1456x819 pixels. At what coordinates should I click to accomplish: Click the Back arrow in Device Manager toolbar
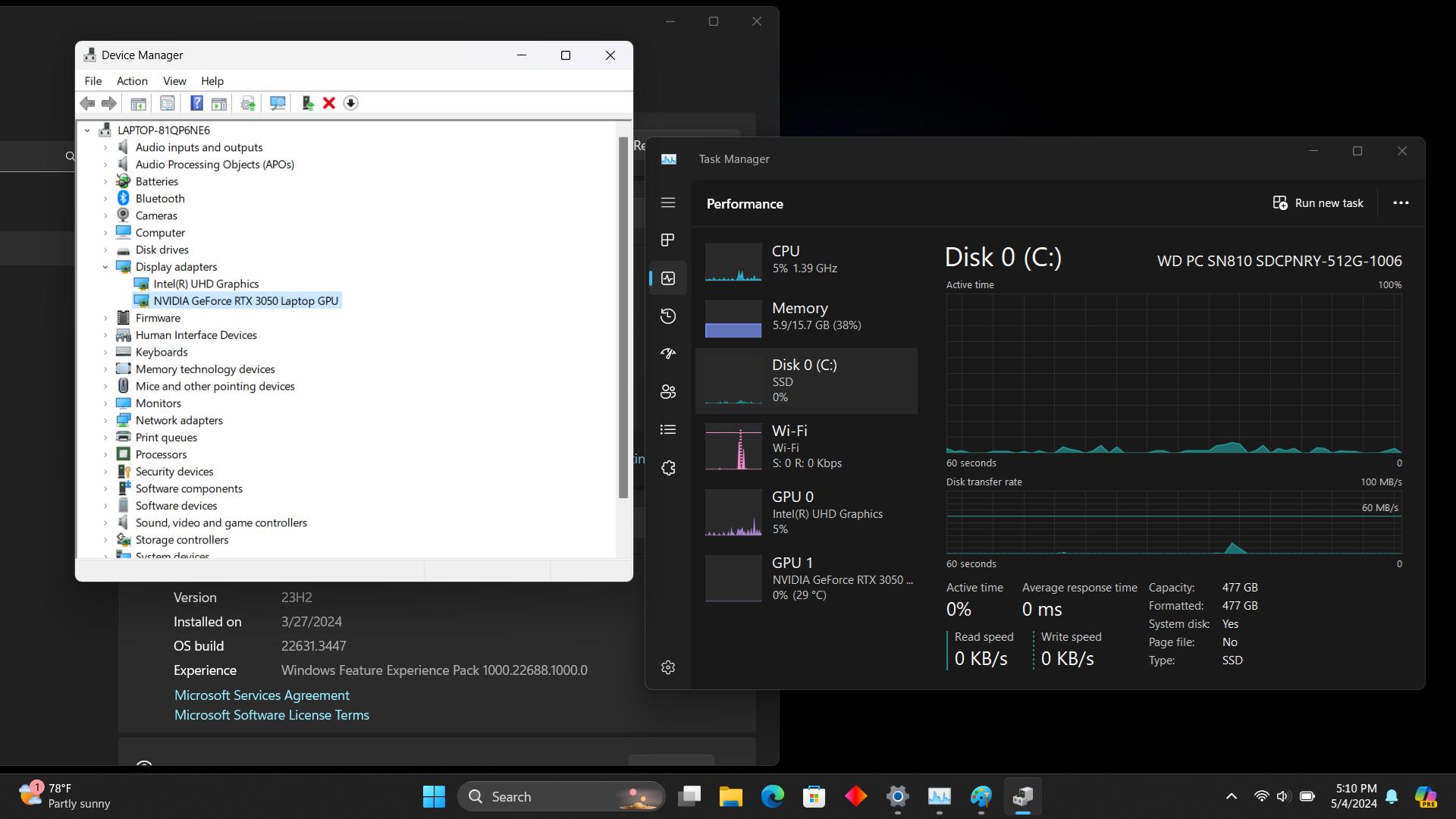click(87, 103)
